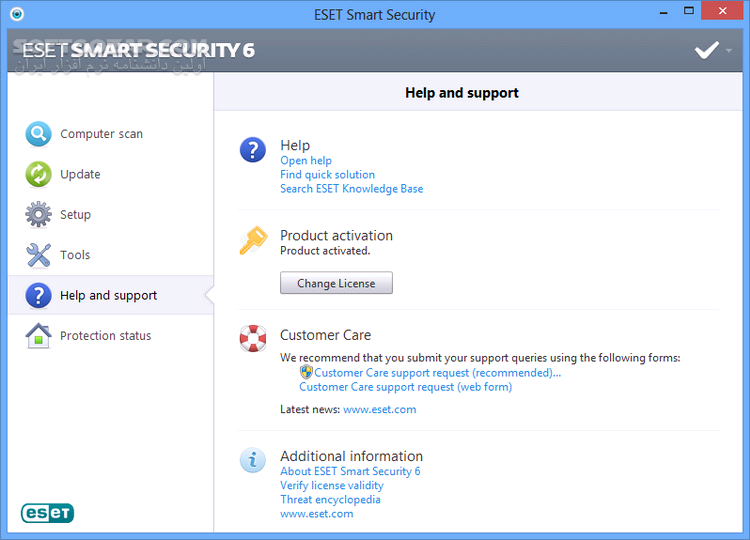This screenshot has width=750, height=540.
Task: Click the Setup gear icon
Action: (x=38, y=214)
